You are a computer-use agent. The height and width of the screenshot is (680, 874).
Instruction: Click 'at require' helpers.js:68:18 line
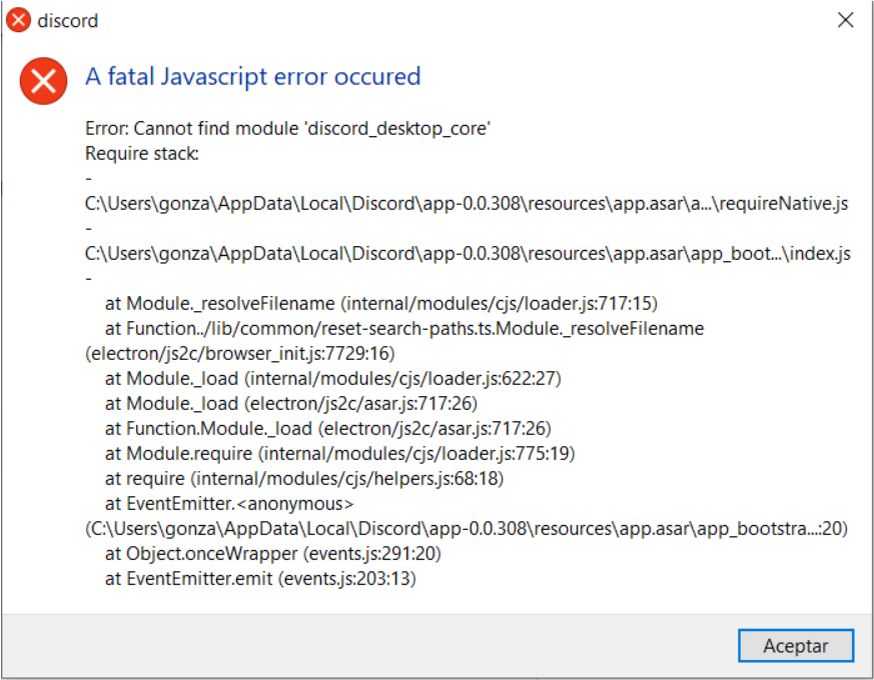pos(304,479)
